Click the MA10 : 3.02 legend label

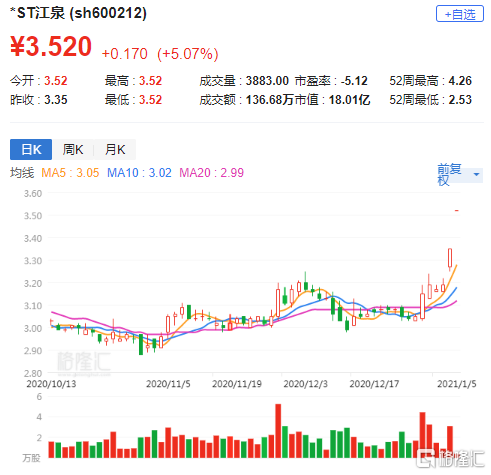[139, 173]
